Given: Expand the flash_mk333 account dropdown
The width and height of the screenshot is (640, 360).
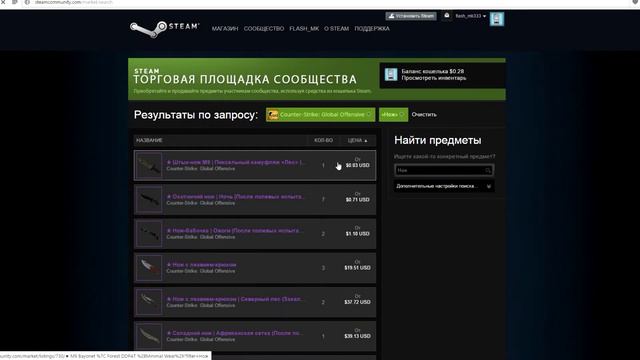Looking at the screenshot, I should tap(471, 16).
